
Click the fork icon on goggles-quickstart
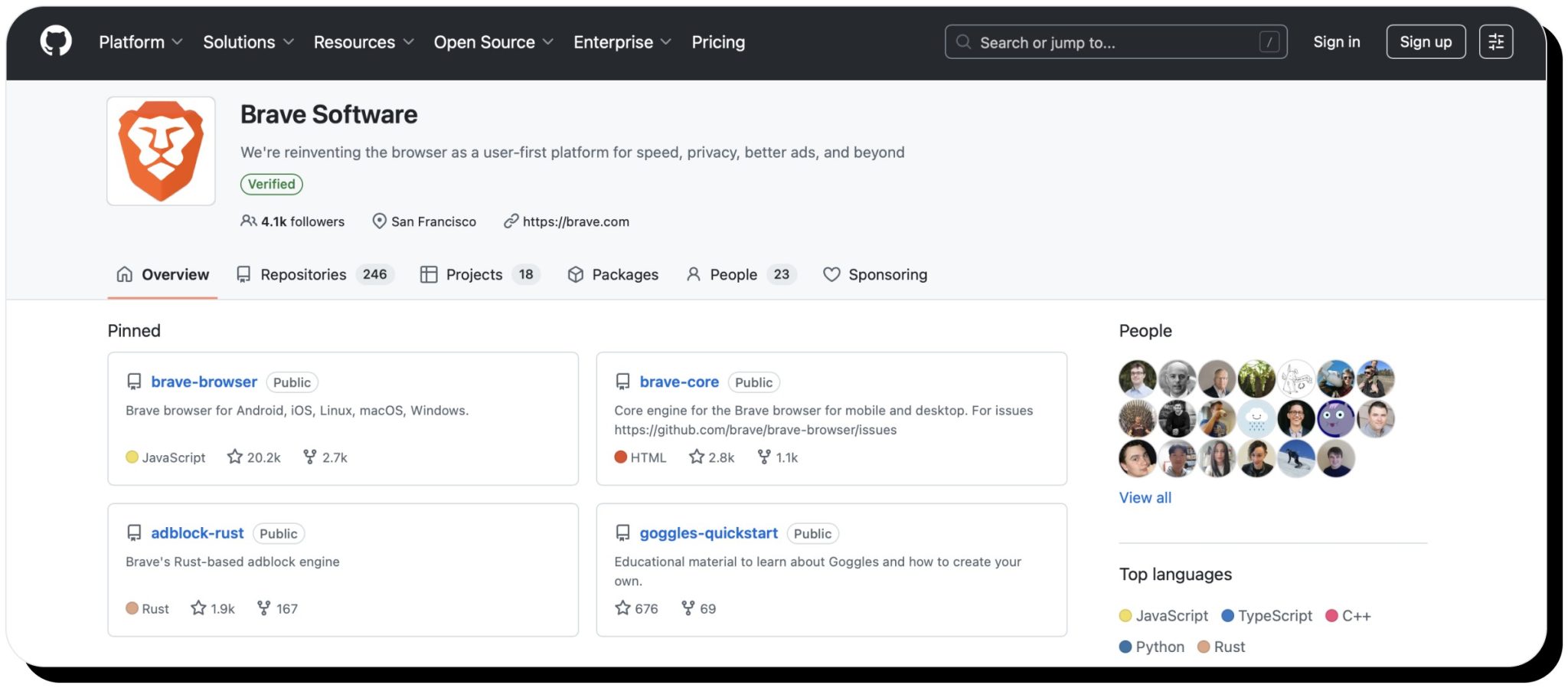(688, 608)
